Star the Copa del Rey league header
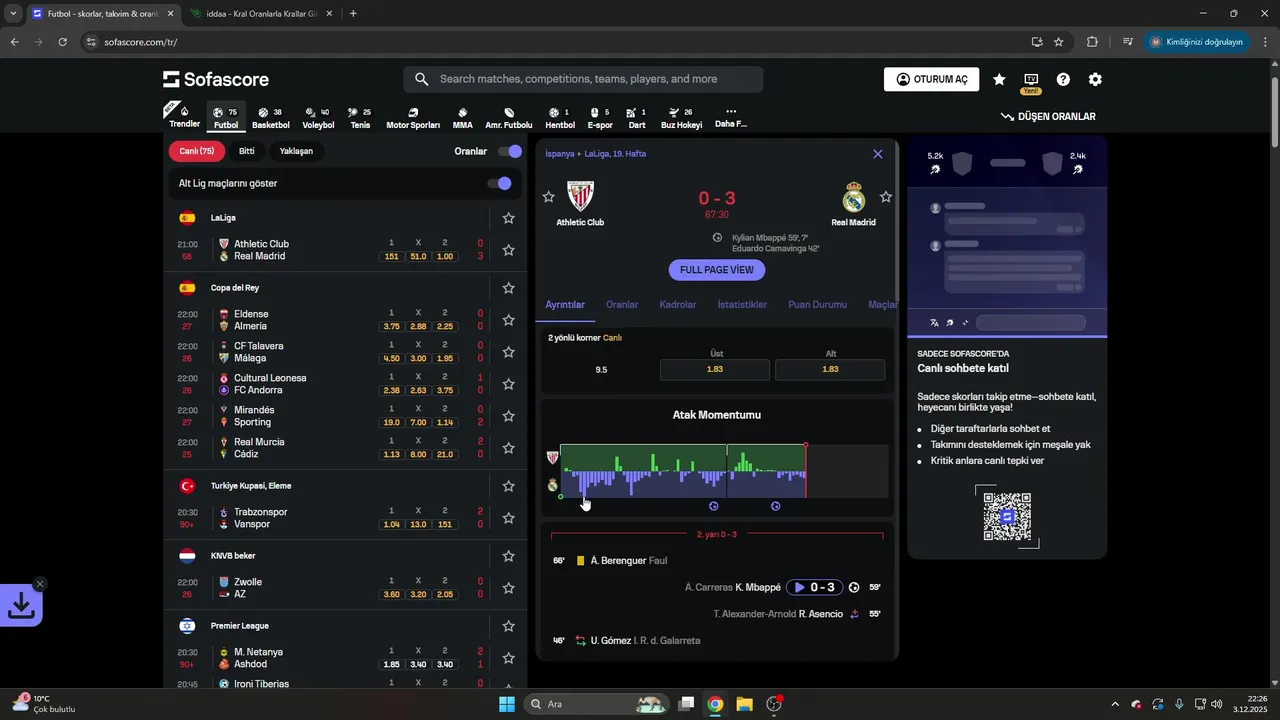Image resolution: width=1280 pixels, height=720 pixels. [508, 288]
